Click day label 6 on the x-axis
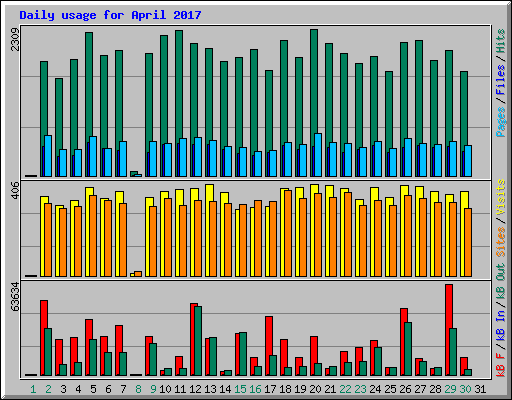The image size is (512, 400). (x=108, y=389)
